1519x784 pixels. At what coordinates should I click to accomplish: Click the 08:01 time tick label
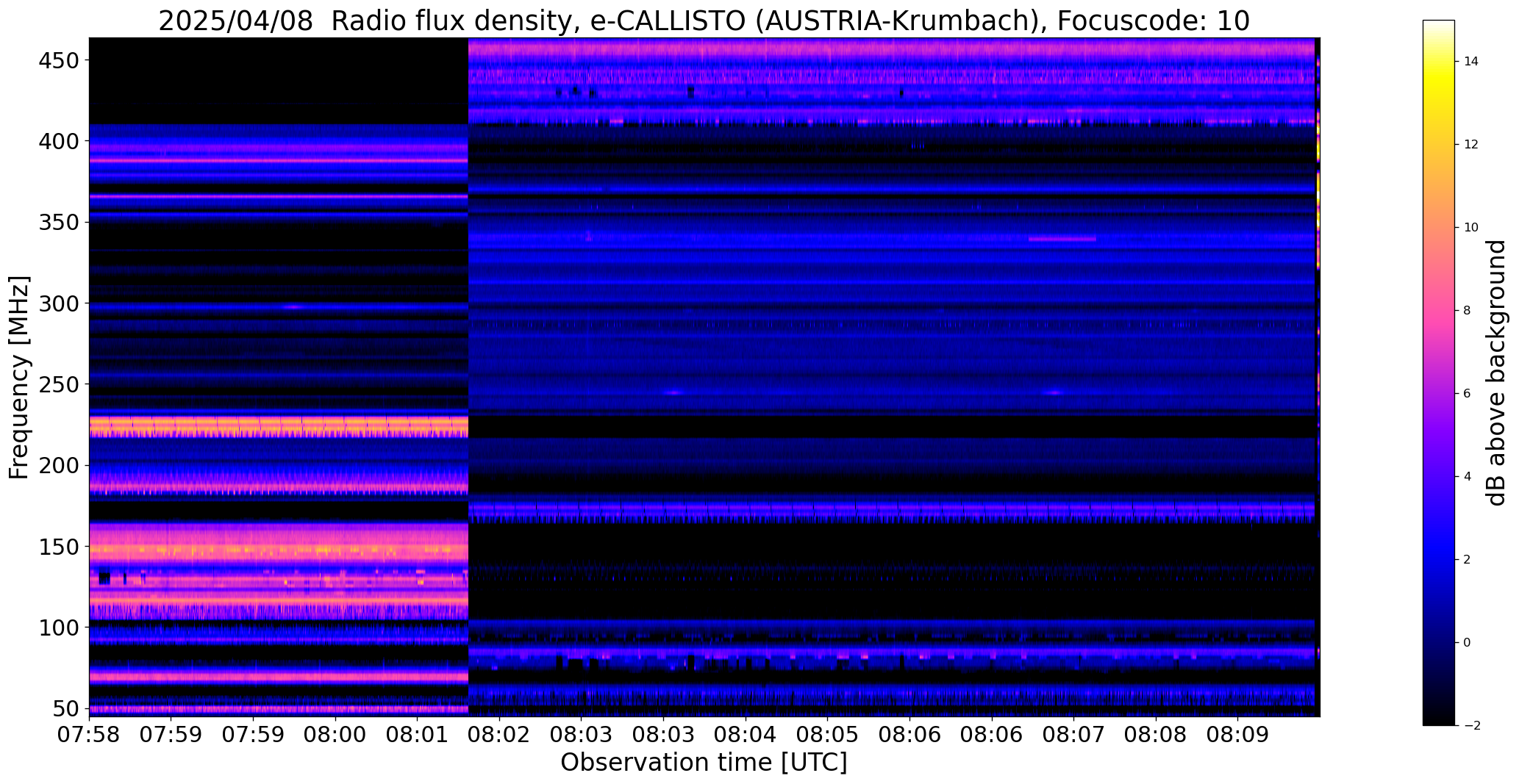(418, 735)
